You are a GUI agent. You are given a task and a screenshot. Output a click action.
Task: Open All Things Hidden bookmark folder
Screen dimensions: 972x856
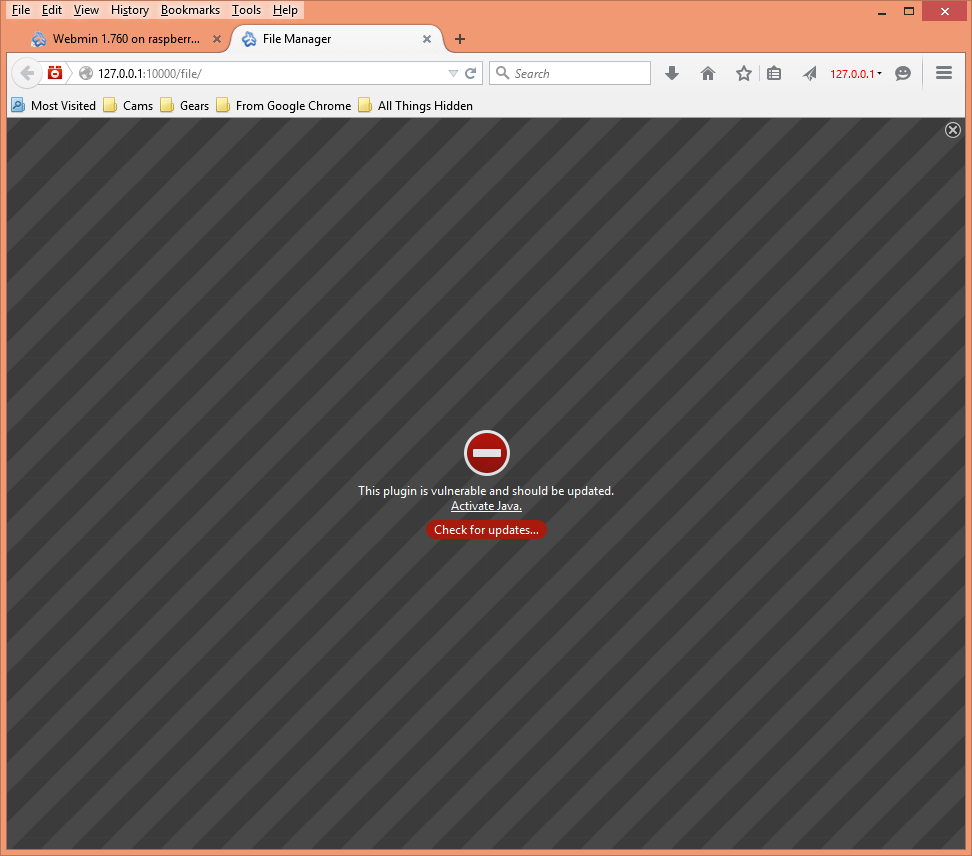pyautogui.click(x=416, y=105)
